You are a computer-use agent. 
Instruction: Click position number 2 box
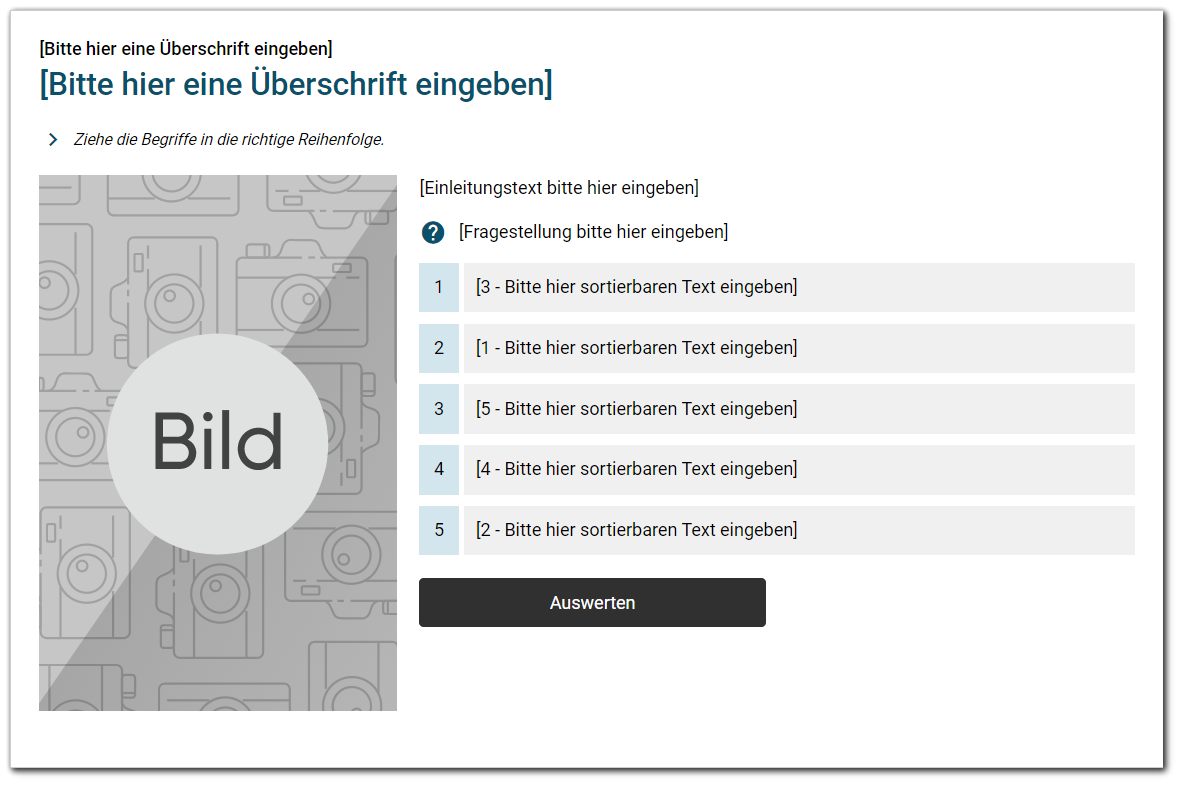pos(439,348)
